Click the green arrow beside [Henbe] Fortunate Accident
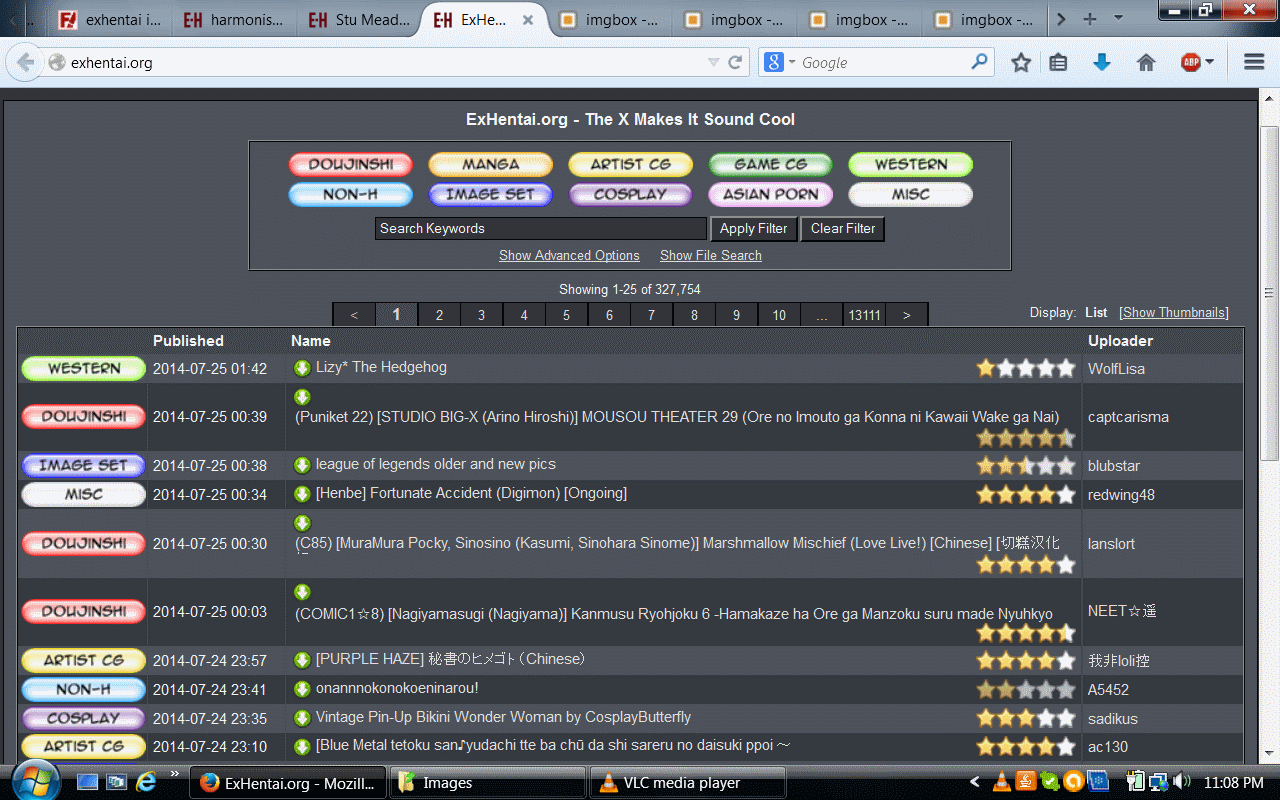Viewport: 1280px width, 800px height. click(x=302, y=494)
